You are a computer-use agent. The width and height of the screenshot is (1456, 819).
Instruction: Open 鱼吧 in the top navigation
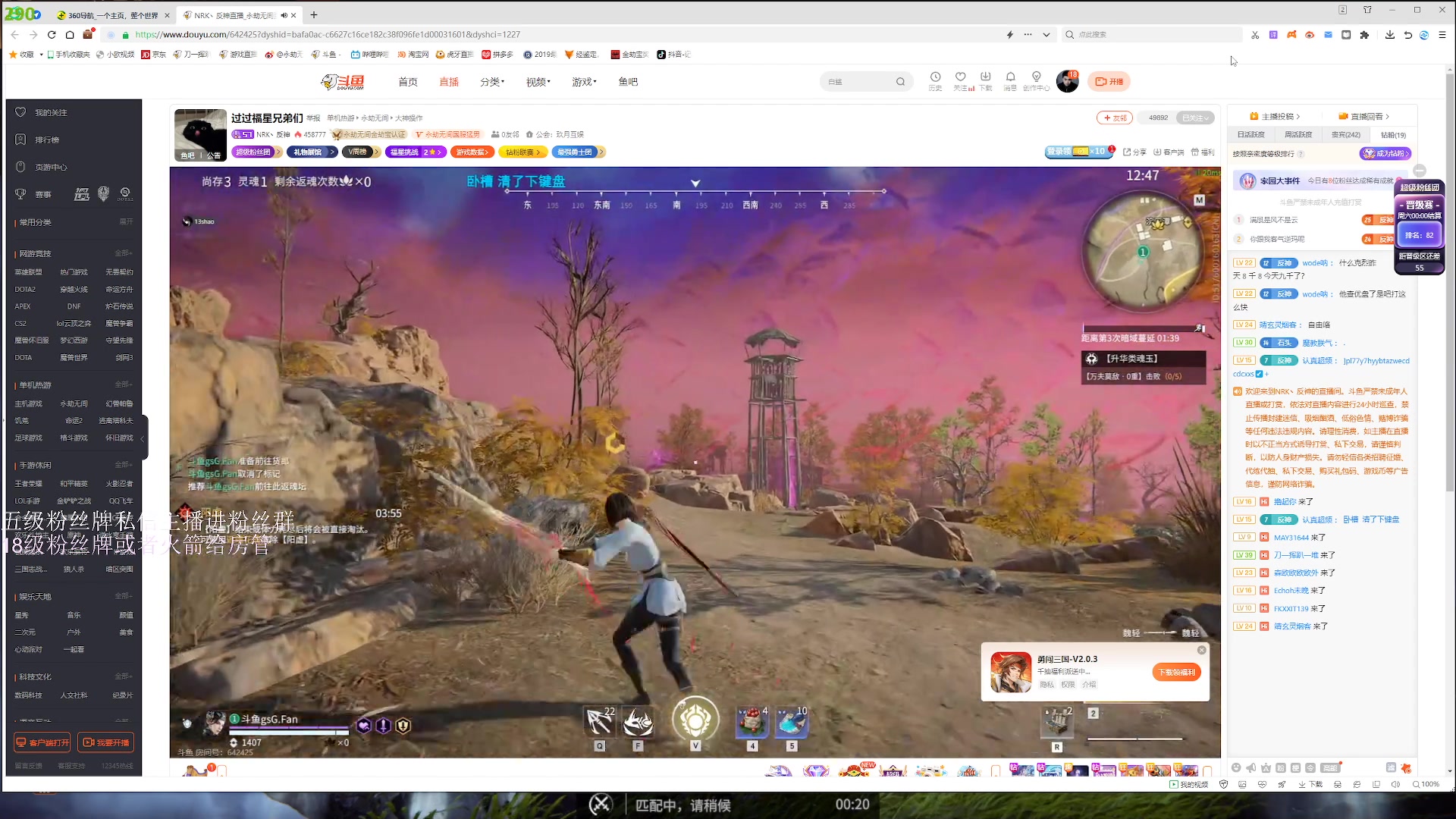click(628, 82)
